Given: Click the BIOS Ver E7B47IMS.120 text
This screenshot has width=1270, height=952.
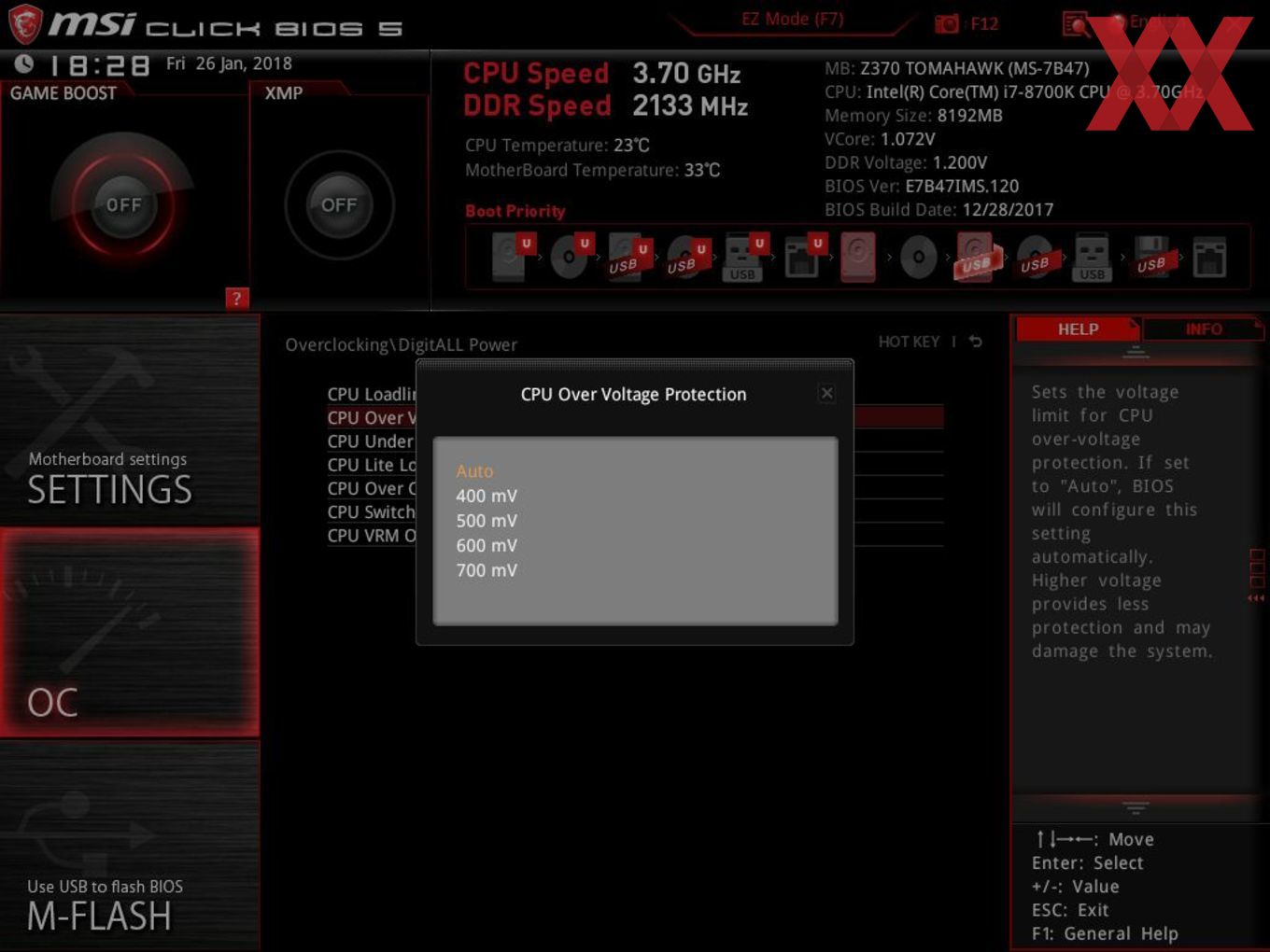Looking at the screenshot, I should click(x=922, y=186).
